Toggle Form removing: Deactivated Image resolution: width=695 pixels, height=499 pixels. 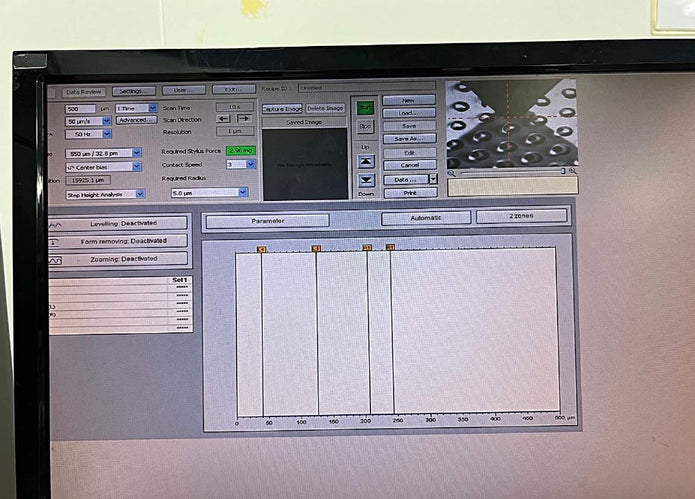click(119, 242)
